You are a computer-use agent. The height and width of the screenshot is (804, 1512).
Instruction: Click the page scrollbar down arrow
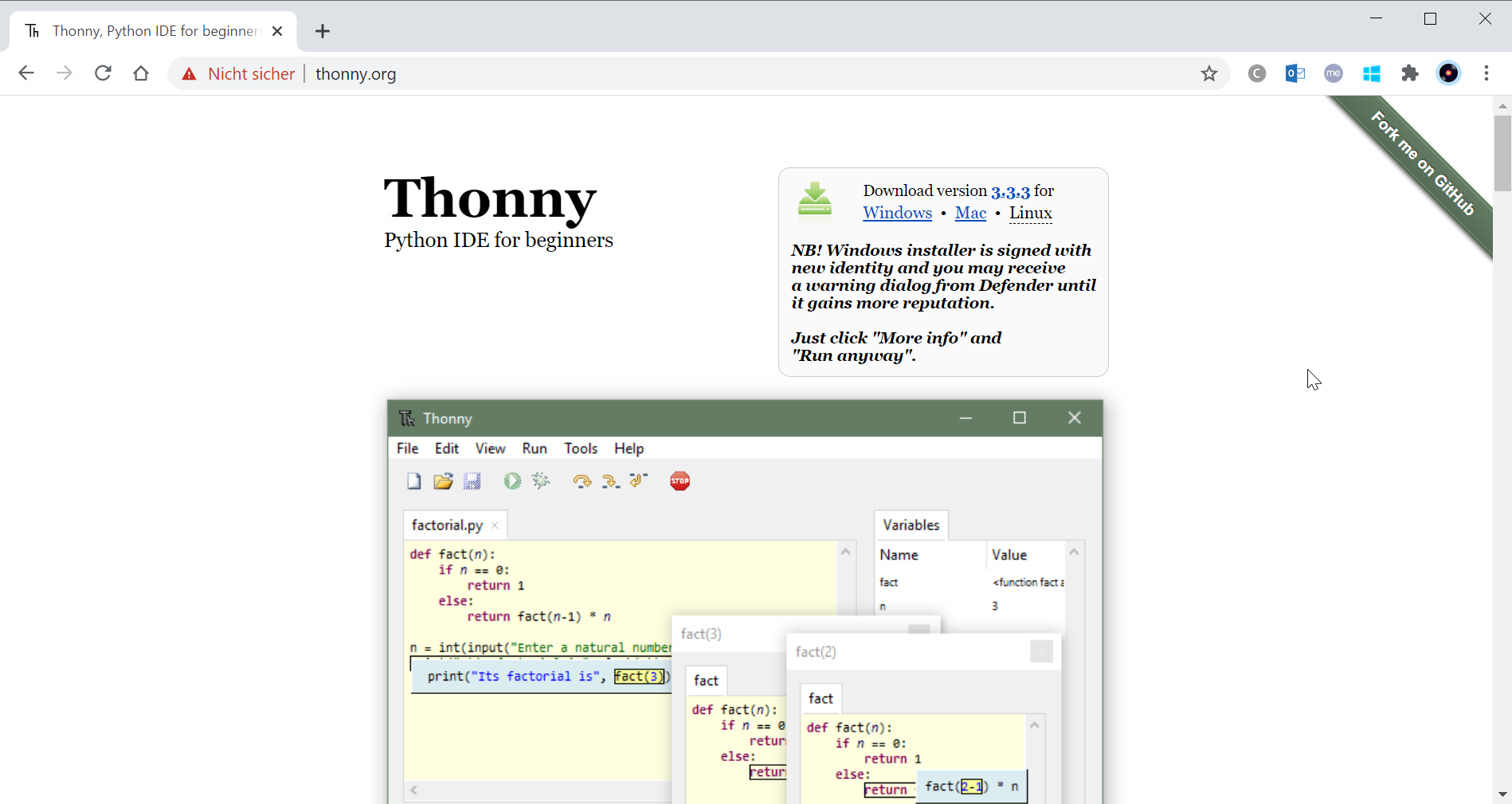coord(1502,794)
